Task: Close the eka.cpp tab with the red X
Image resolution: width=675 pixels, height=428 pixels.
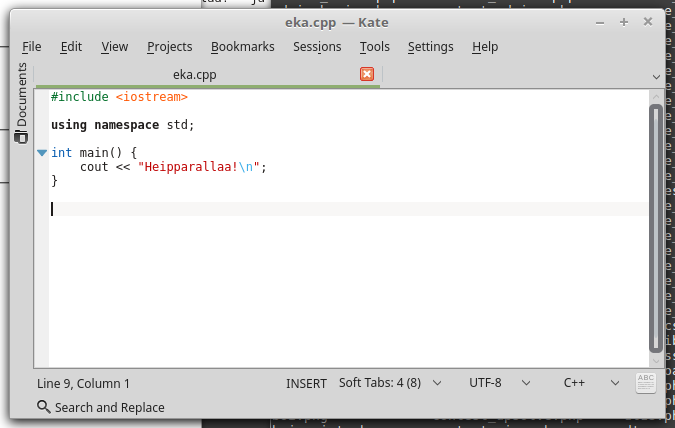Action: pos(366,74)
